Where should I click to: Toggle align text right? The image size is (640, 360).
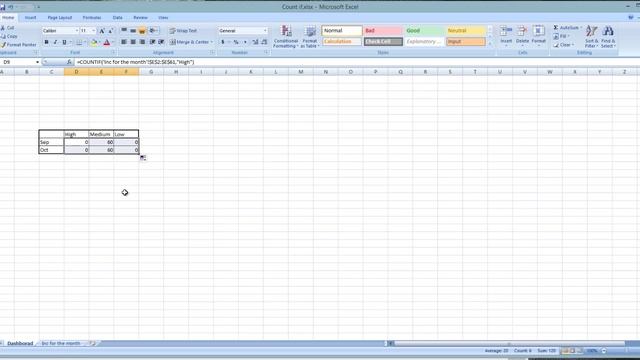click(142, 42)
